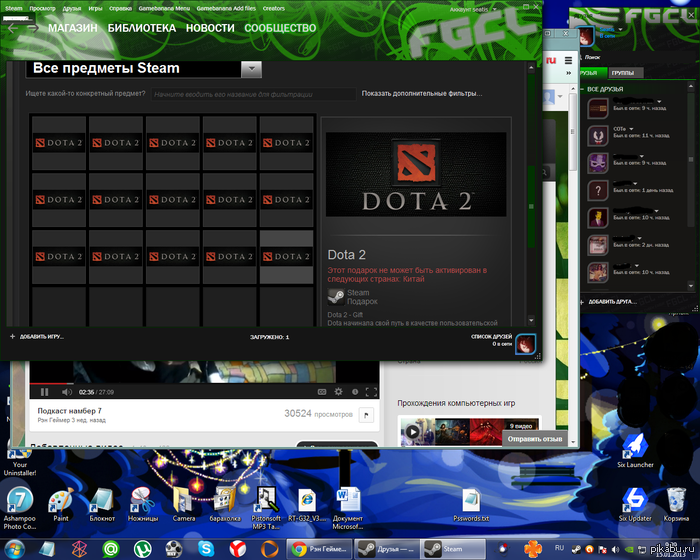Open the Steam menu in menu bar
Screen dimensions: 700x560
coord(14,8)
